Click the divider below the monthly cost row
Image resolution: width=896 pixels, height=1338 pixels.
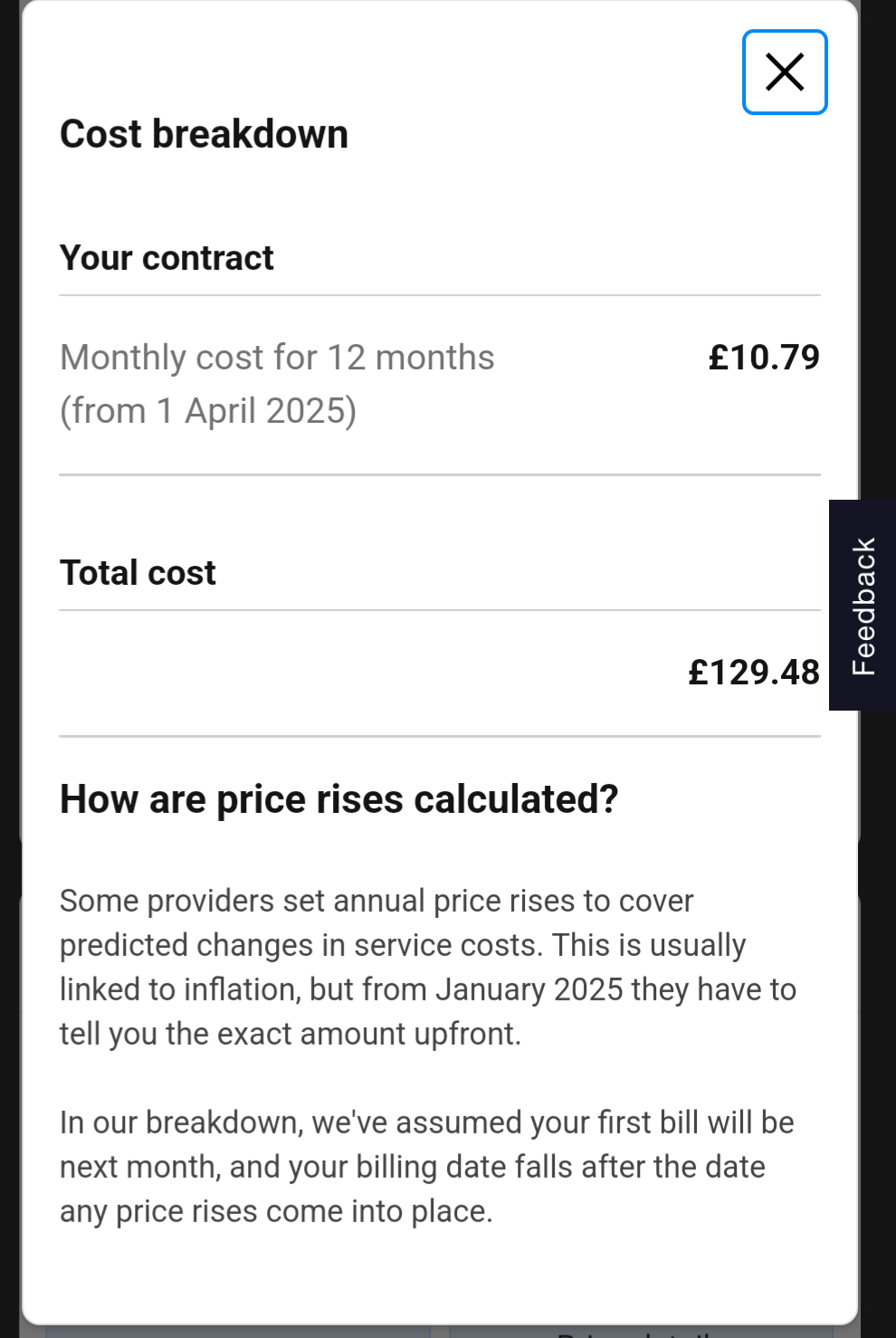[440, 474]
